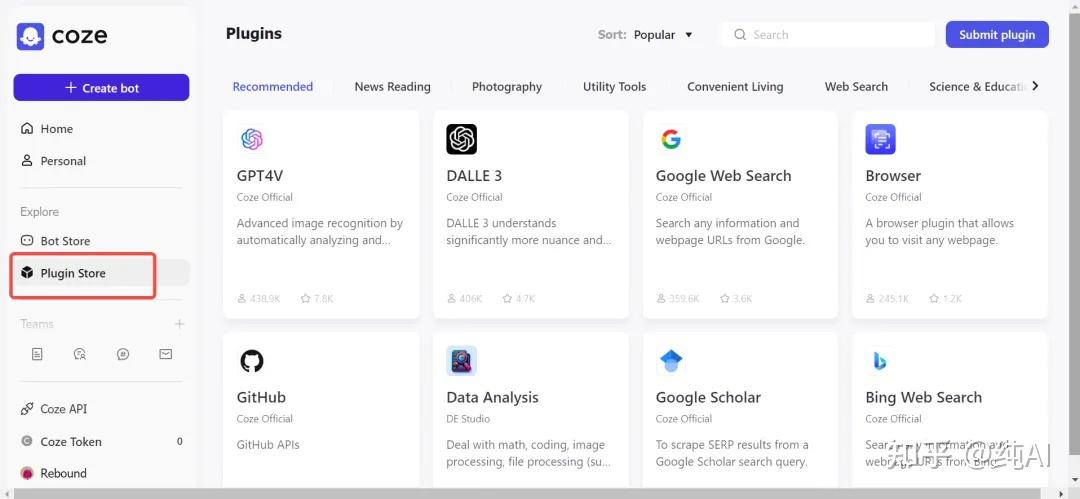Click the plugin Search field
Screen dimensions: 1080x499
(830, 35)
